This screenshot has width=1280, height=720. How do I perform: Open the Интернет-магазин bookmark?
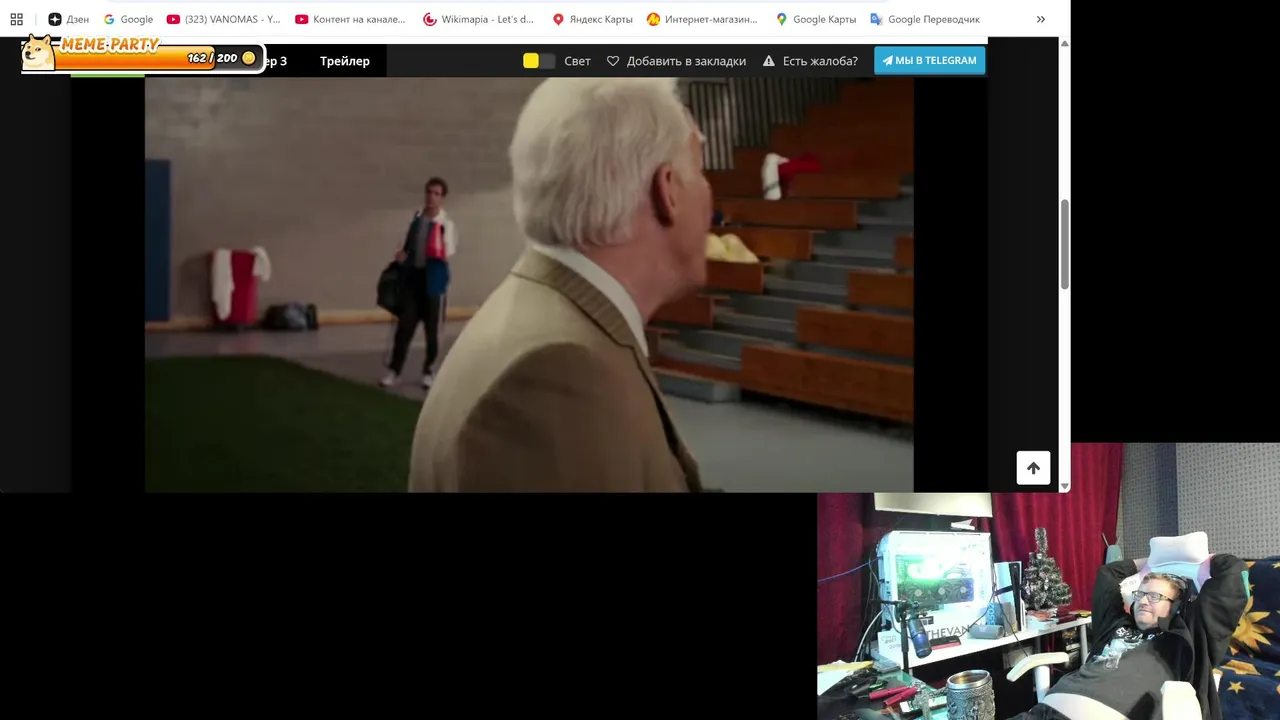[702, 19]
